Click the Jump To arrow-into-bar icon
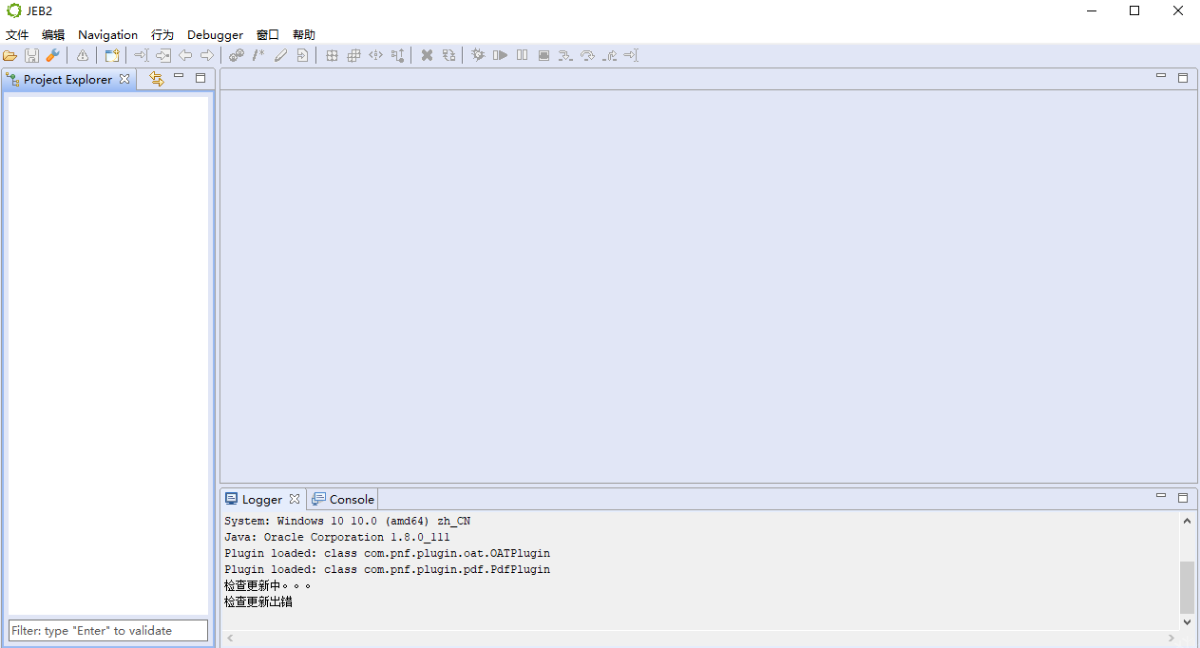The height and width of the screenshot is (648, 1200). click(x=141, y=56)
